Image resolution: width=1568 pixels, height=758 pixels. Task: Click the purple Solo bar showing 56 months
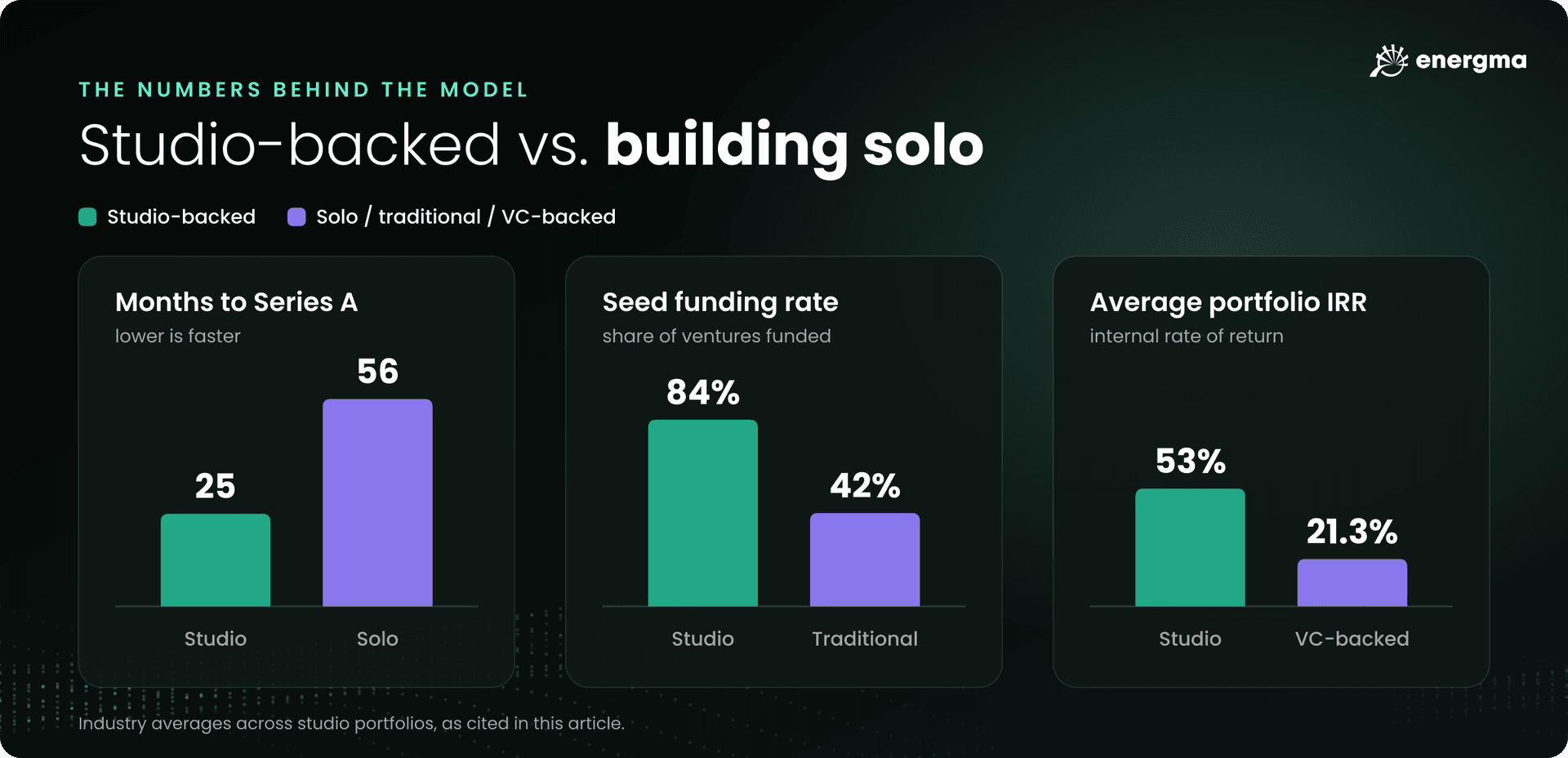pos(377,502)
